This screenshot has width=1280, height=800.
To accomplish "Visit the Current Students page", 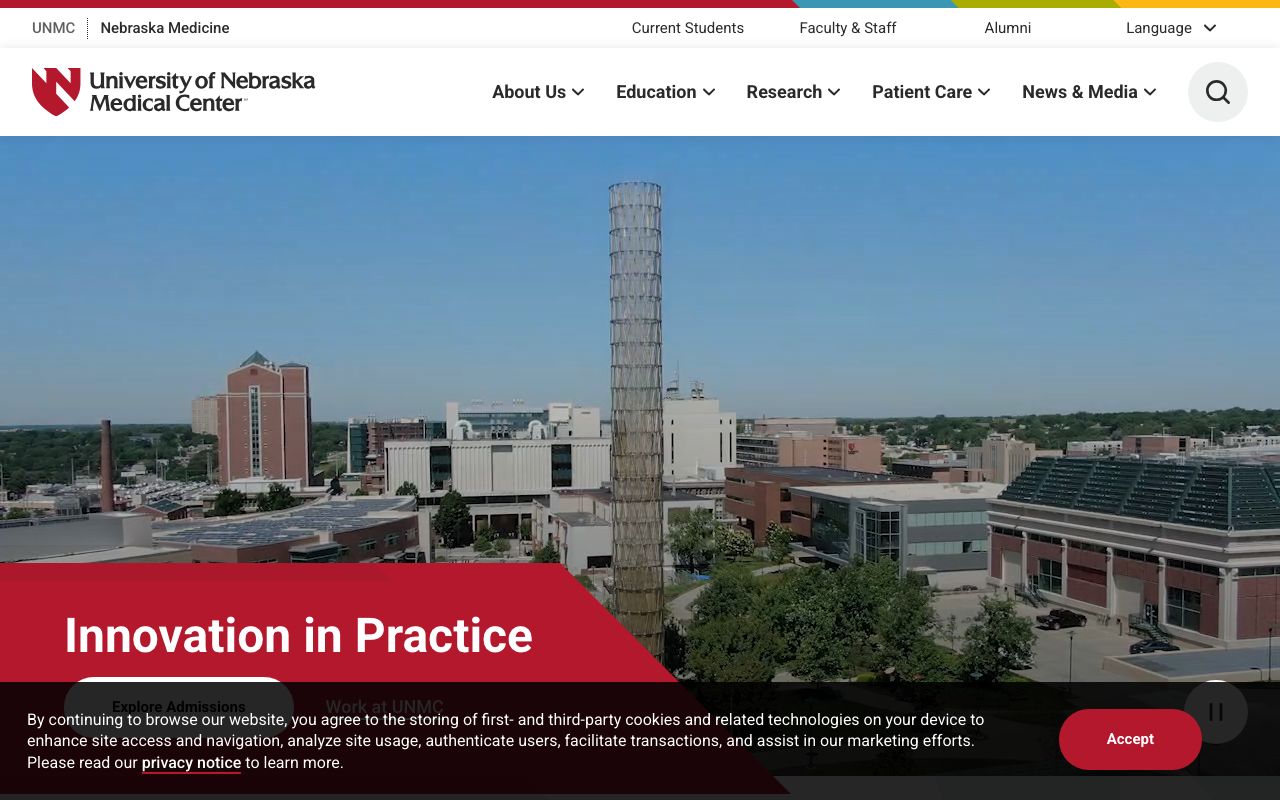I will [x=687, y=28].
